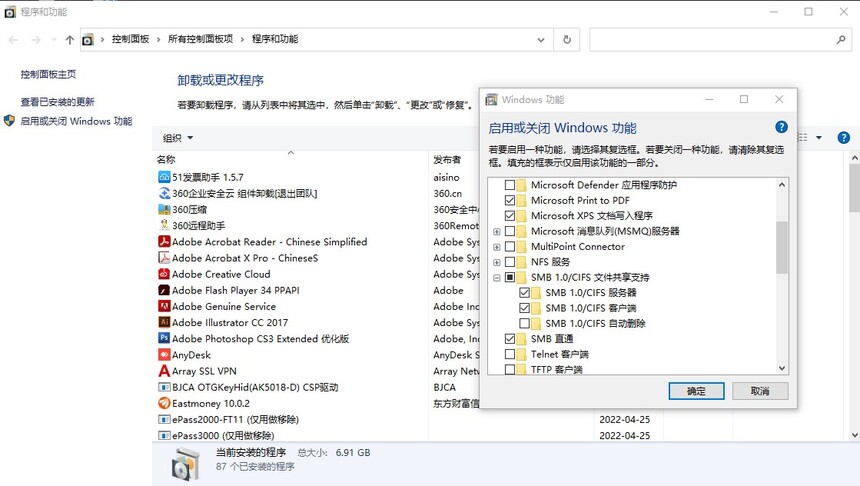Expand the MultiPoint Connector tree node
Image resolution: width=860 pixels, height=486 pixels.
tap(496, 247)
